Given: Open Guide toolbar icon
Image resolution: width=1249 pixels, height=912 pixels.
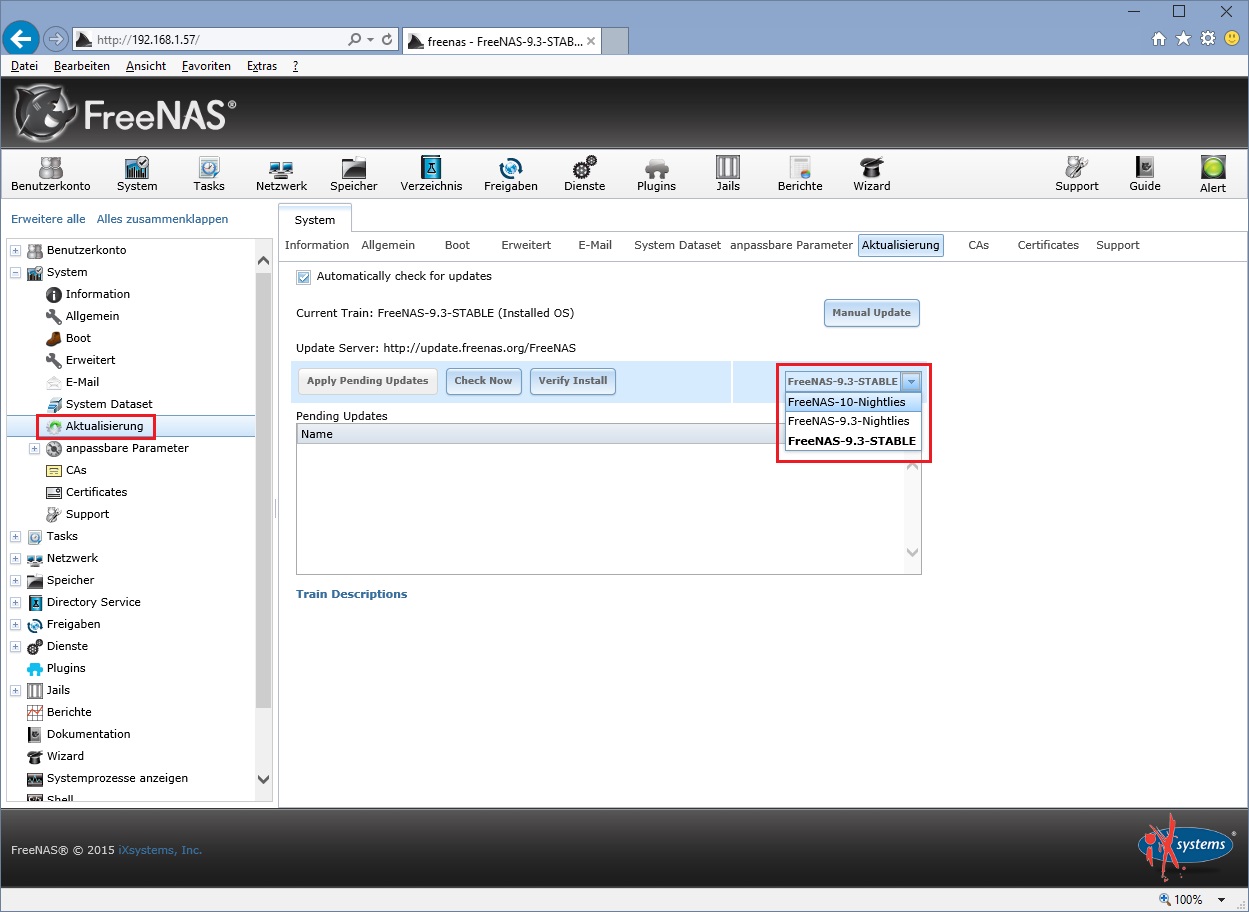Looking at the screenshot, I should 1145,173.
